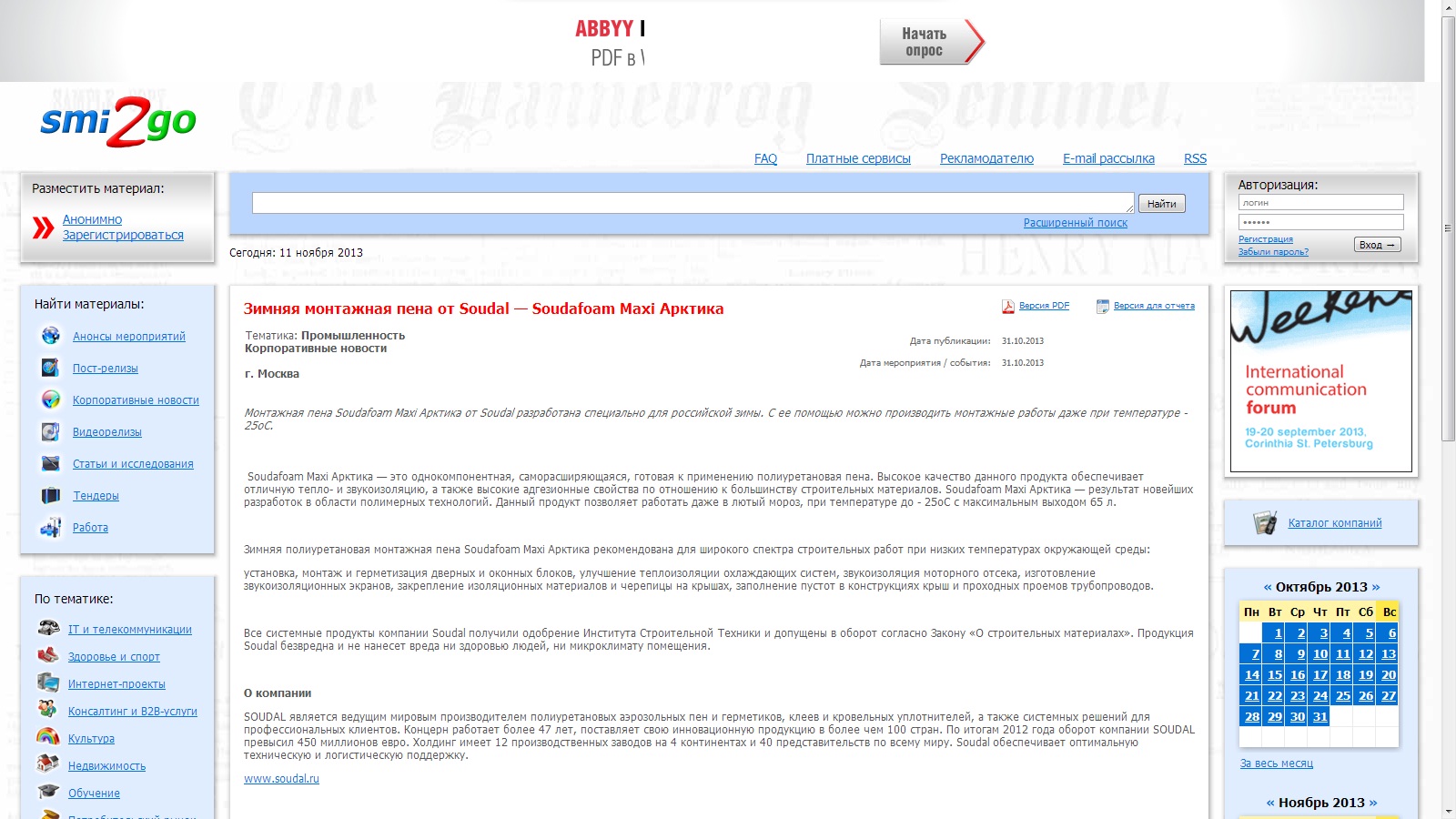Click the icon beside Работа
This screenshot has height=819, width=1456.
pyautogui.click(x=51, y=527)
